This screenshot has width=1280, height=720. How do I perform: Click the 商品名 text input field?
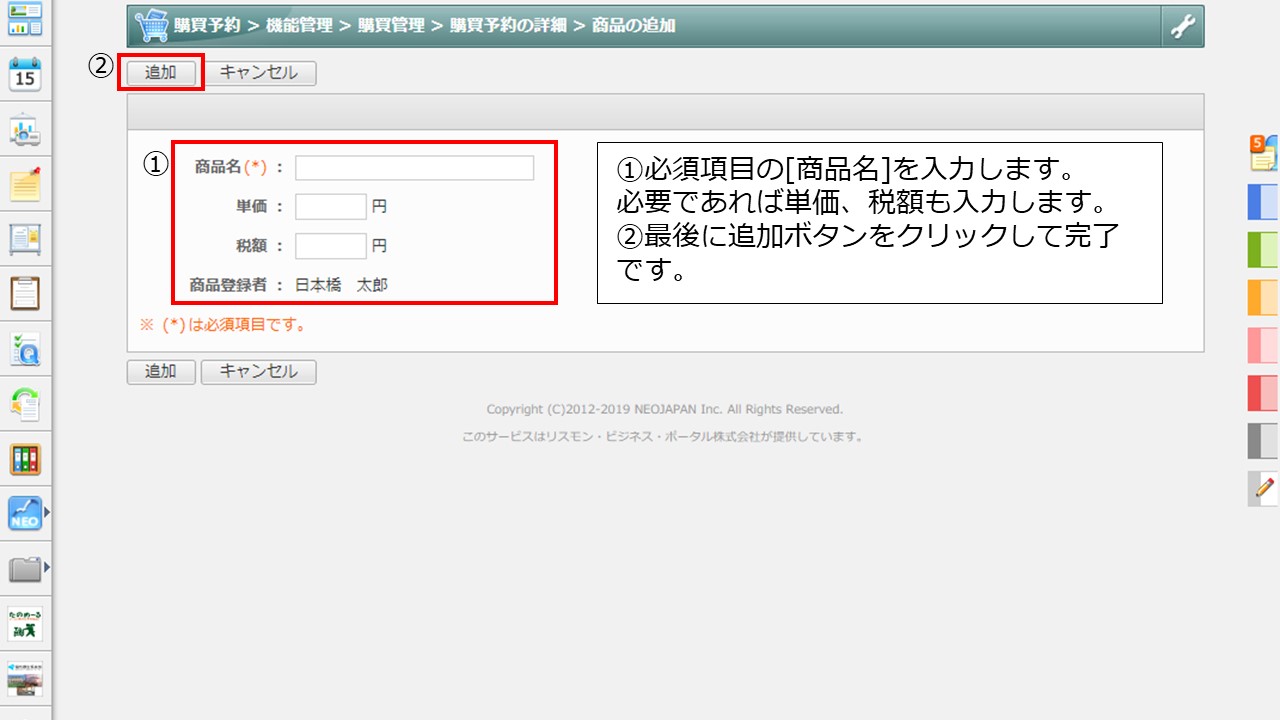[414, 168]
